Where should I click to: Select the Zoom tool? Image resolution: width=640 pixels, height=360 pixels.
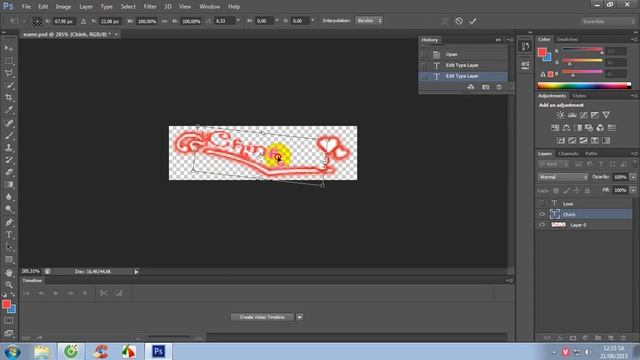[9, 284]
